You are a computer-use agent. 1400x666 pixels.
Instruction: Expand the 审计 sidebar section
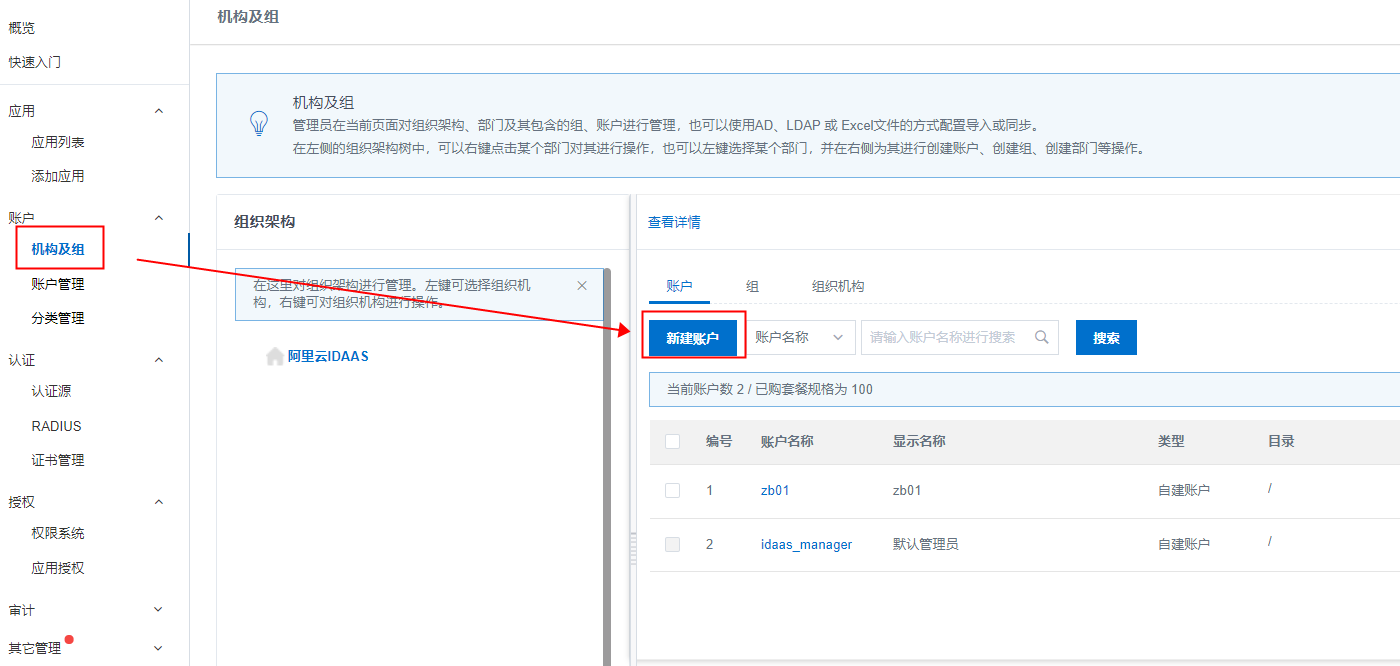pos(158,609)
